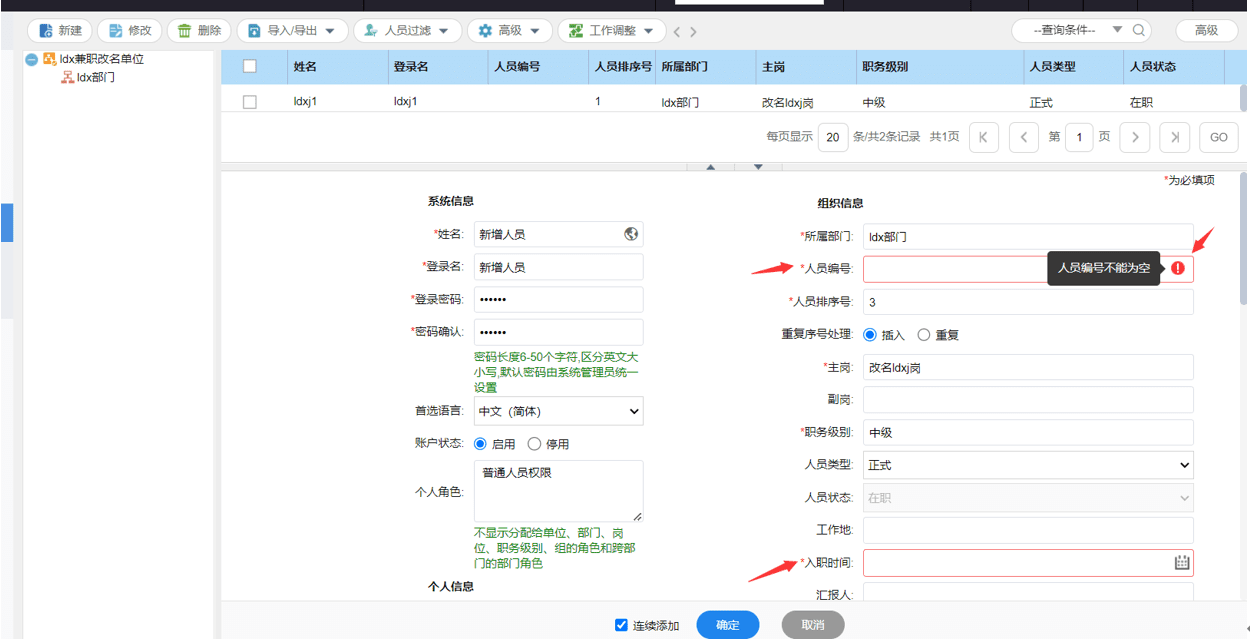Go to the next page icon
The height and width of the screenshot is (641, 1250).
coord(1134,137)
